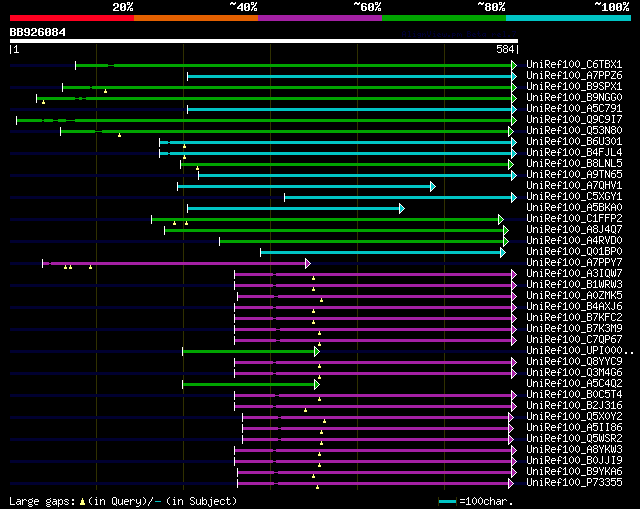Select the UniRef100_B6U301 label

pyautogui.click(x=574, y=142)
